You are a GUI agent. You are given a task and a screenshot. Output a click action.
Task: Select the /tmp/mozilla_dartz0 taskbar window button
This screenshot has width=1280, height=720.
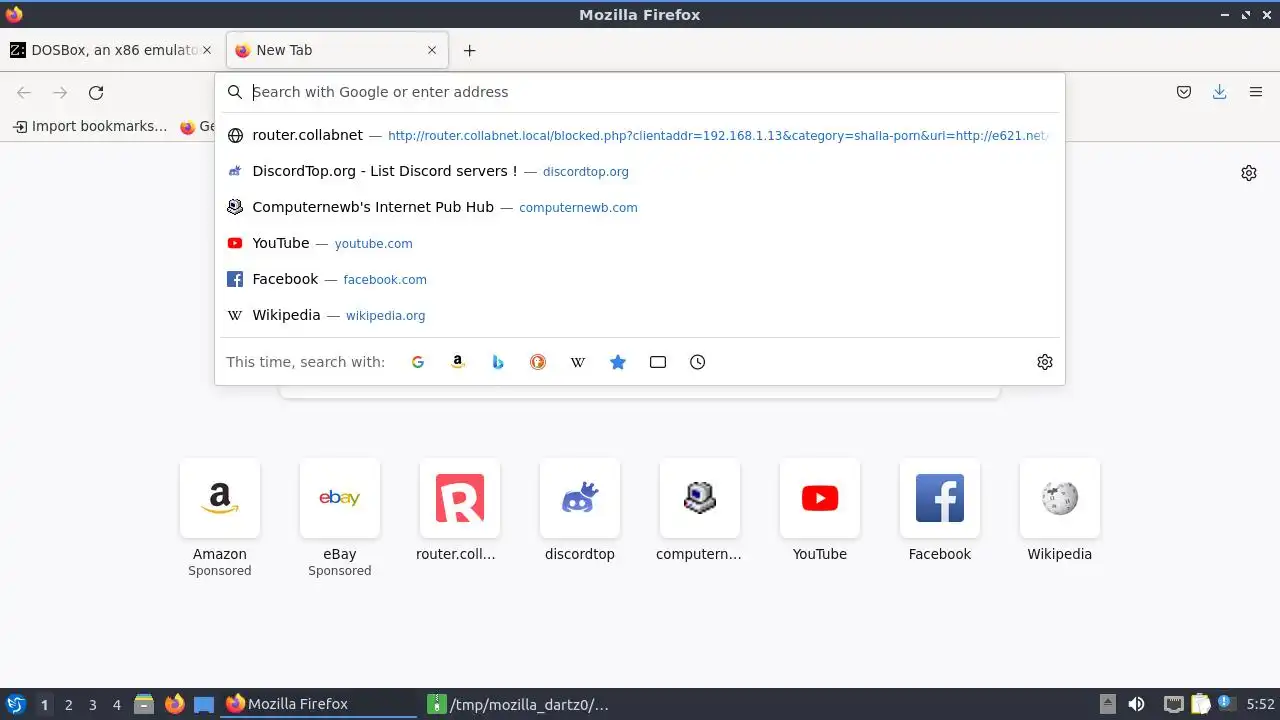[x=520, y=704]
